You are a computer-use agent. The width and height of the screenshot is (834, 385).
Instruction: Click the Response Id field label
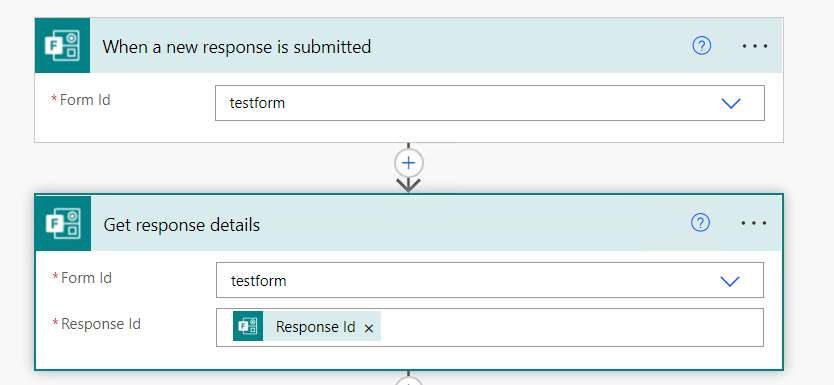click(101, 323)
